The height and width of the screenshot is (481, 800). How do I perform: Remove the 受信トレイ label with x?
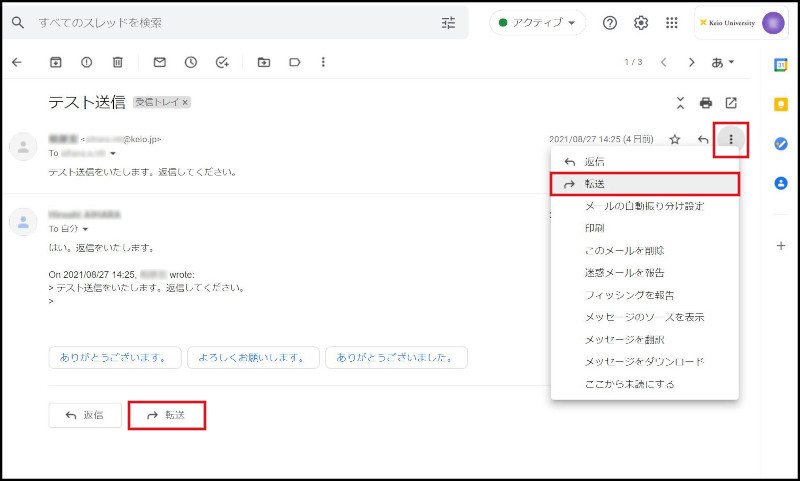pos(185,103)
